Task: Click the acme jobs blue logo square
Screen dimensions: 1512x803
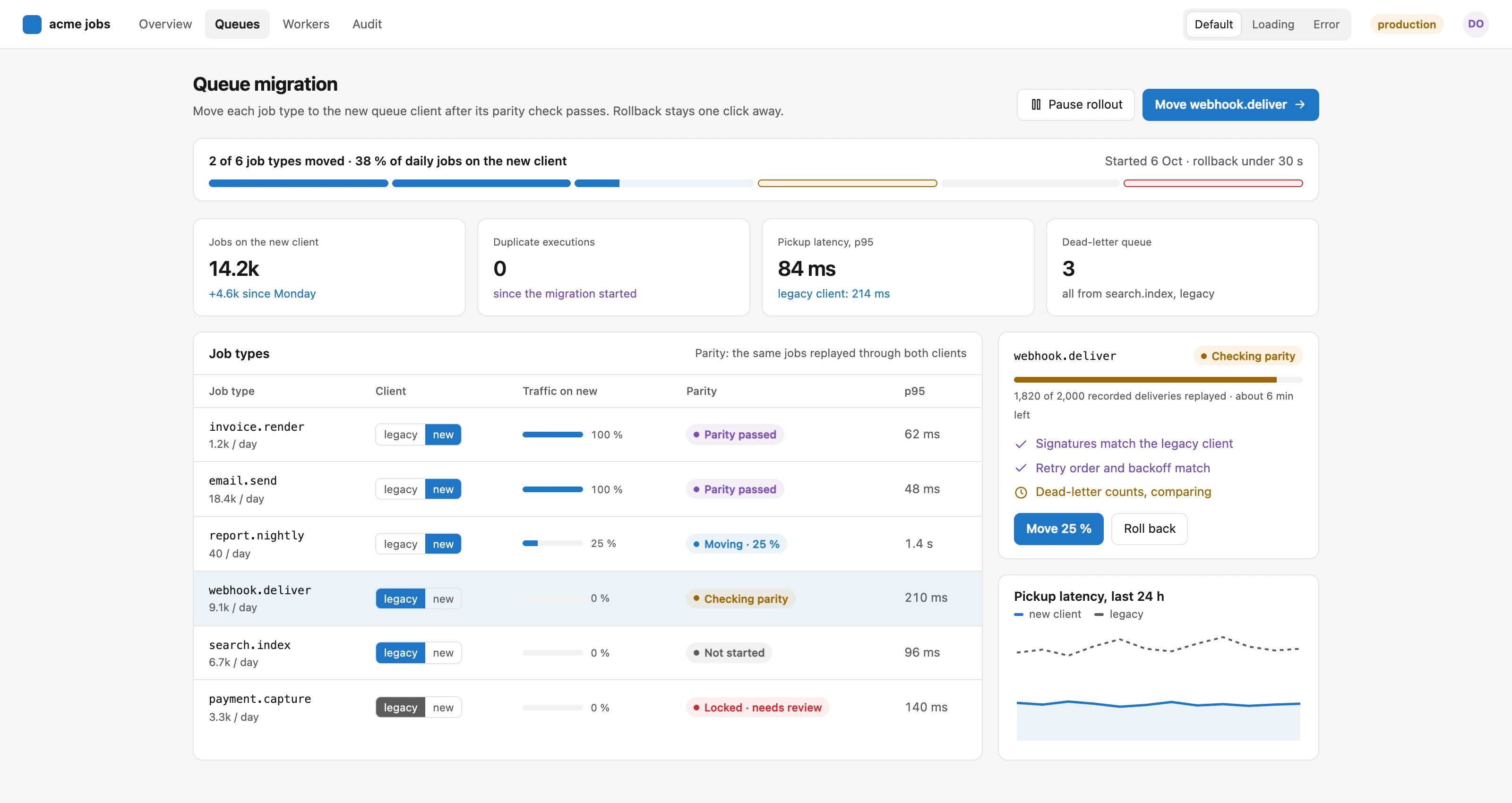Action: 32,24
